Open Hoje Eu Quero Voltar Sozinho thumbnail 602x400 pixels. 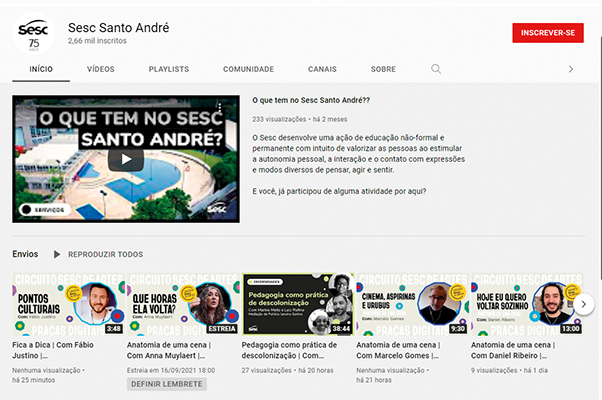coord(527,304)
